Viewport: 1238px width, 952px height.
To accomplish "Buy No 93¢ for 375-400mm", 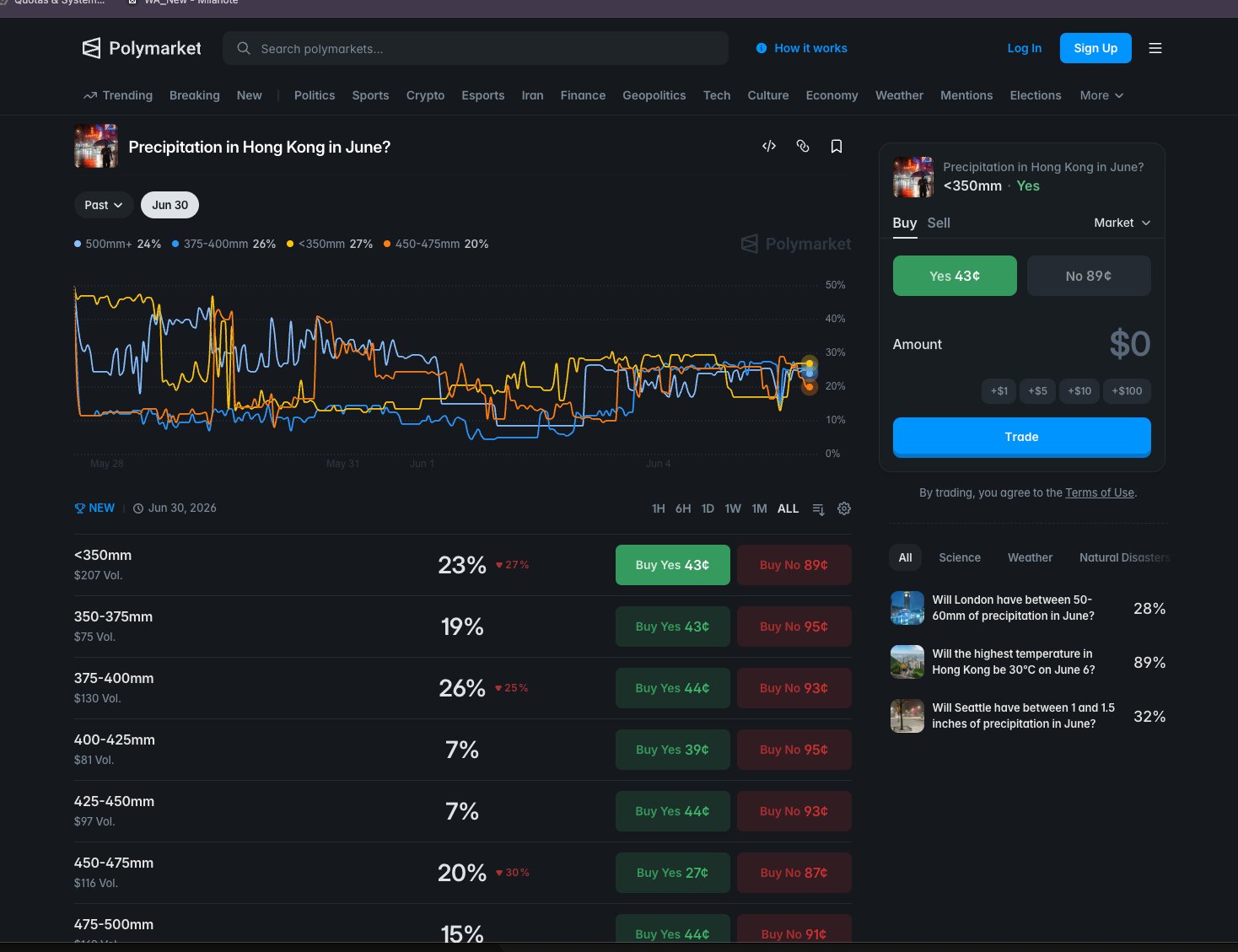I will pyautogui.click(x=794, y=688).
